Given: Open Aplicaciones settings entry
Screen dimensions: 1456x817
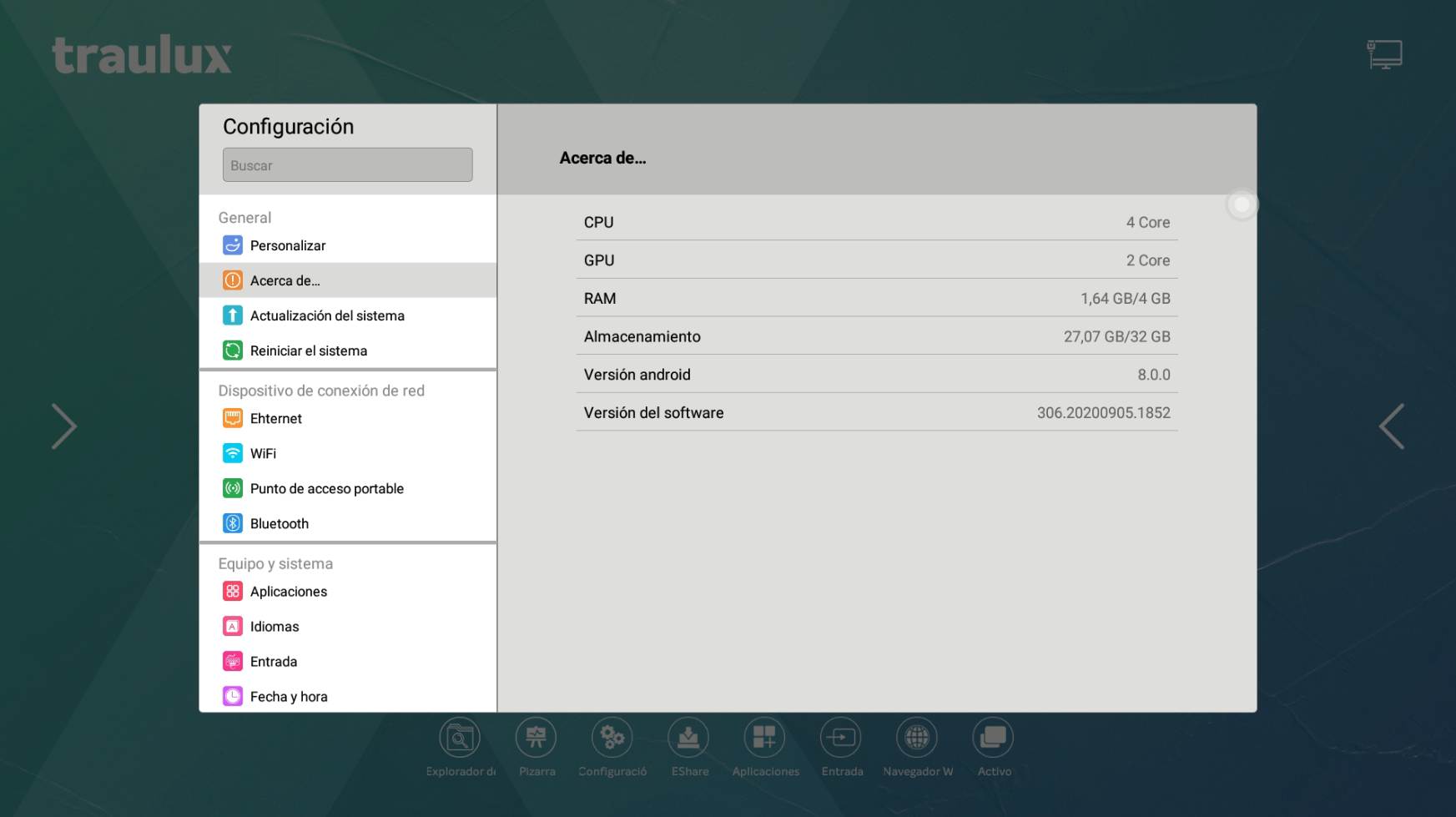Looking at the screenshot, I should (348, 592).
